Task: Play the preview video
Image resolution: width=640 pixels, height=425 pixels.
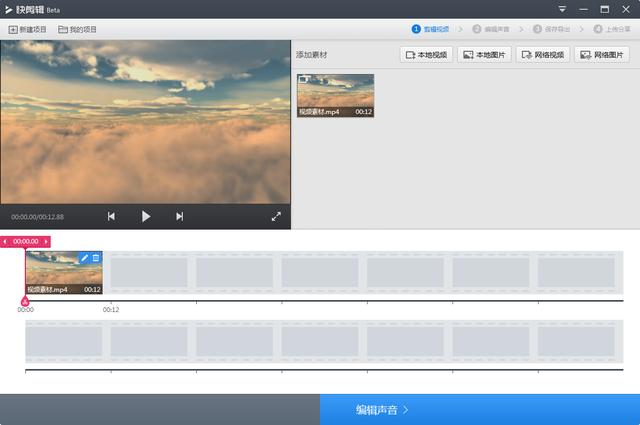Action: coord(146,216)
